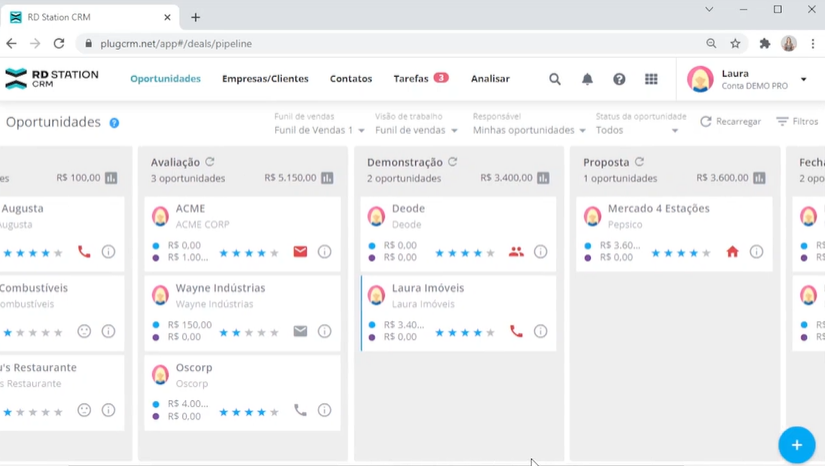Go to Empresas/Clientes menu
The height and width of the screenshot is (466, 825).
(x=265, y=78)
